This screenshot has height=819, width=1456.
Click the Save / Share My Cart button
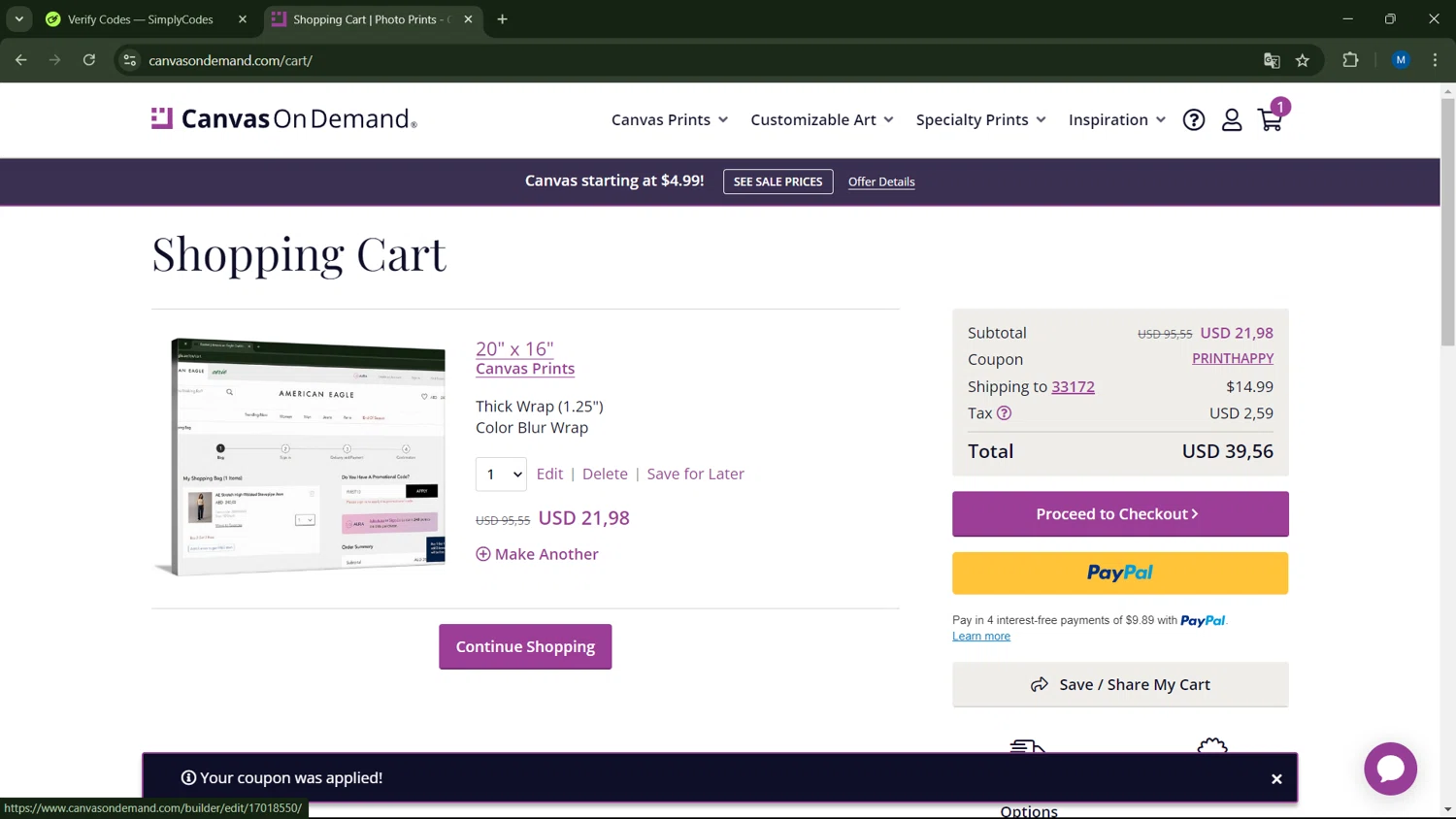click(x=1119, y=684)
